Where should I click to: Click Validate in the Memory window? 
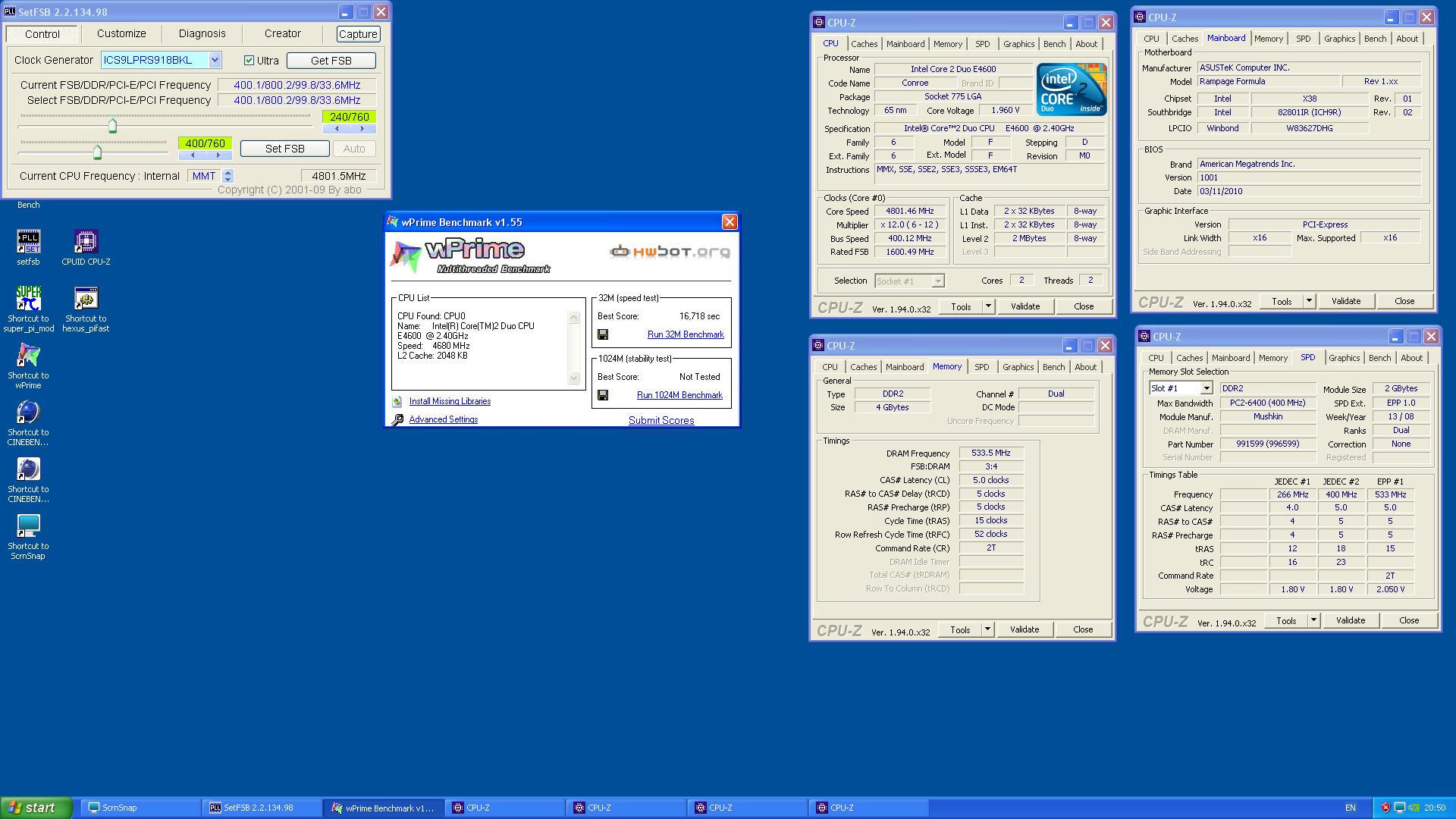[1025, 629]
